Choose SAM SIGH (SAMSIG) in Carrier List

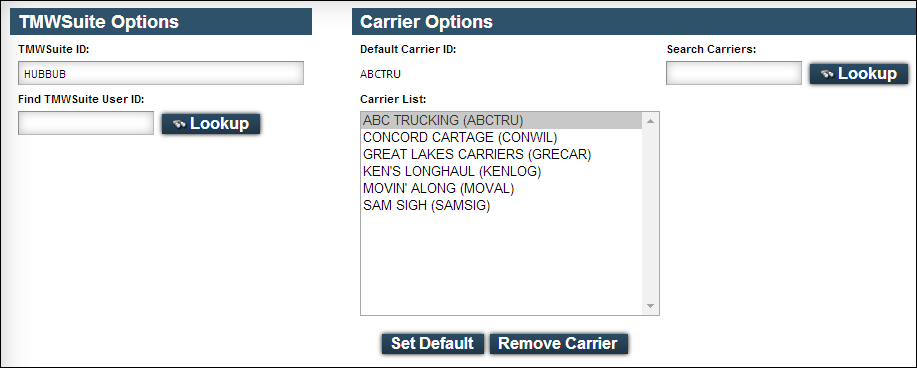coord(502,206)
